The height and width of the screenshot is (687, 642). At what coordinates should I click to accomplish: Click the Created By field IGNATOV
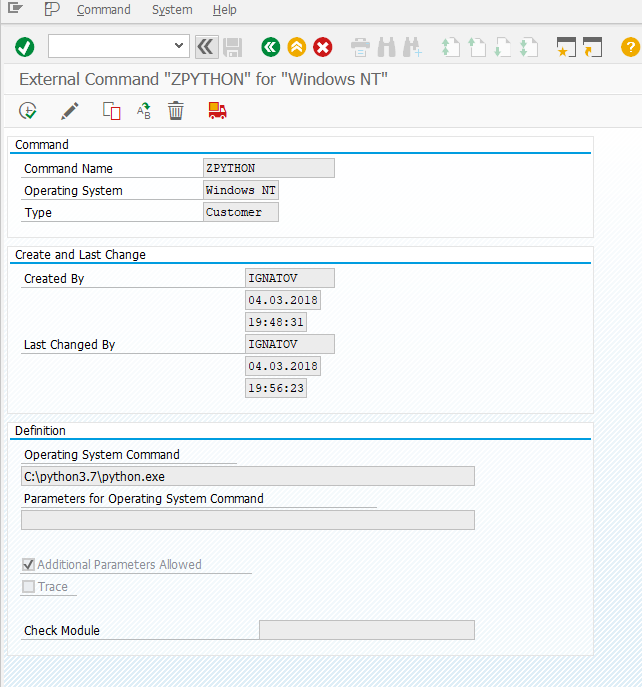tap(290, 278)
